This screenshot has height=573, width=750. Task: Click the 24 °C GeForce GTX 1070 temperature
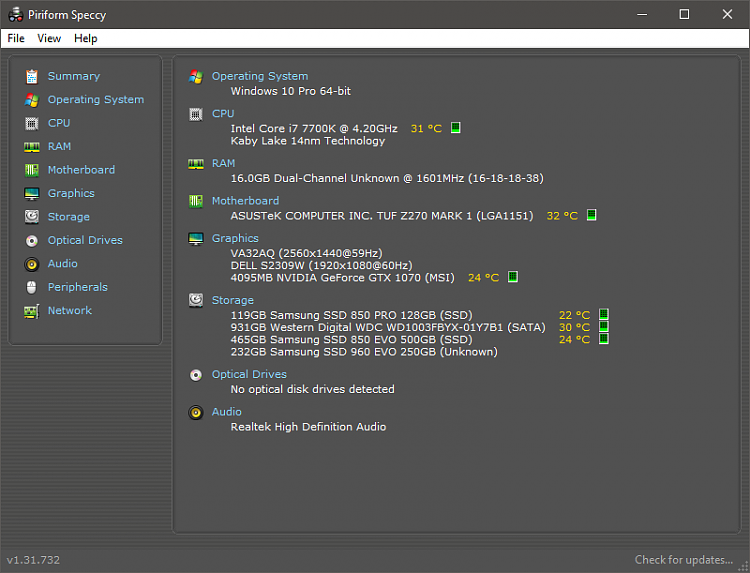[x=483, y=277]
